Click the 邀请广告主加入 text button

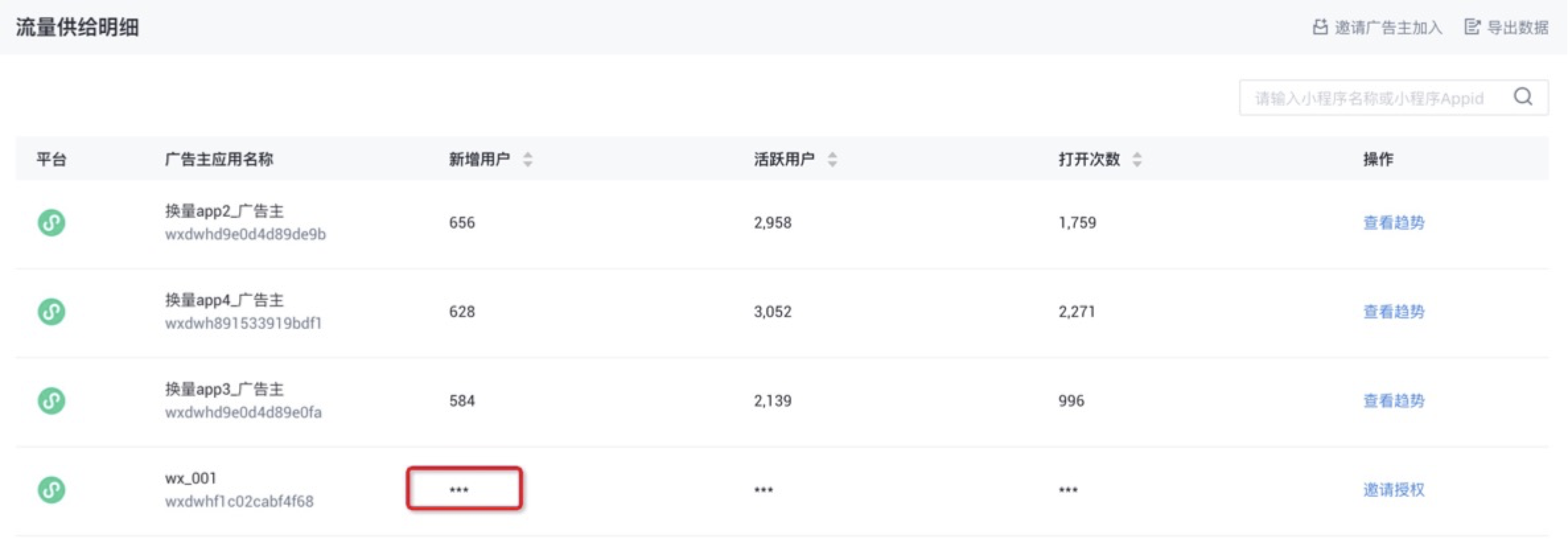[1388, 27]
